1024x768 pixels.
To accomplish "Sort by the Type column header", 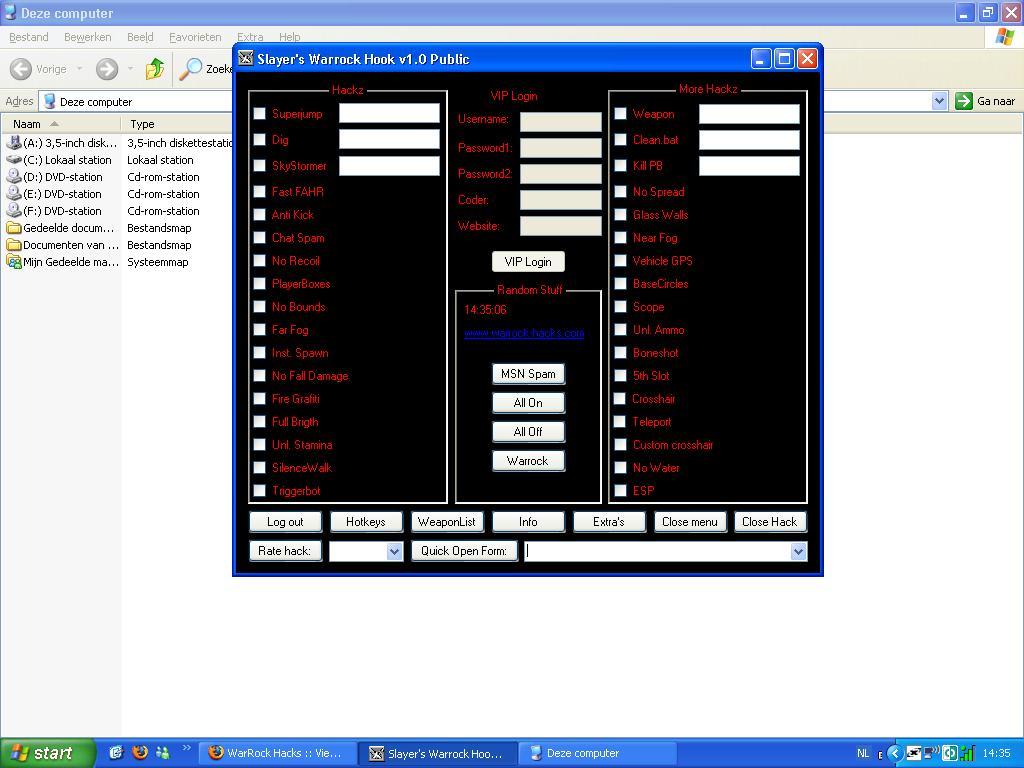I will point(176,123).
